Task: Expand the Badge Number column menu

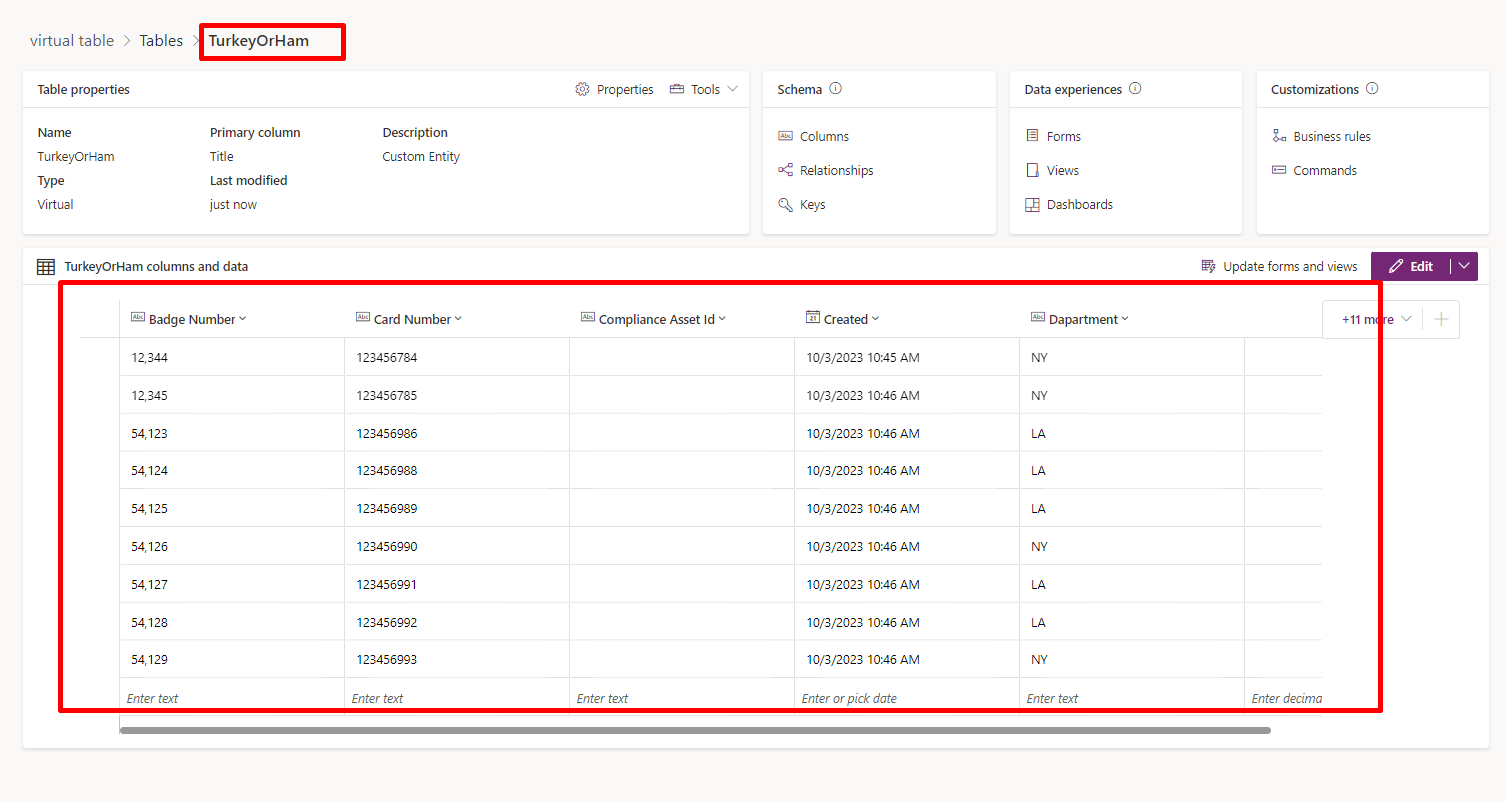Action: pyautogui.click(x=243, y=319)
